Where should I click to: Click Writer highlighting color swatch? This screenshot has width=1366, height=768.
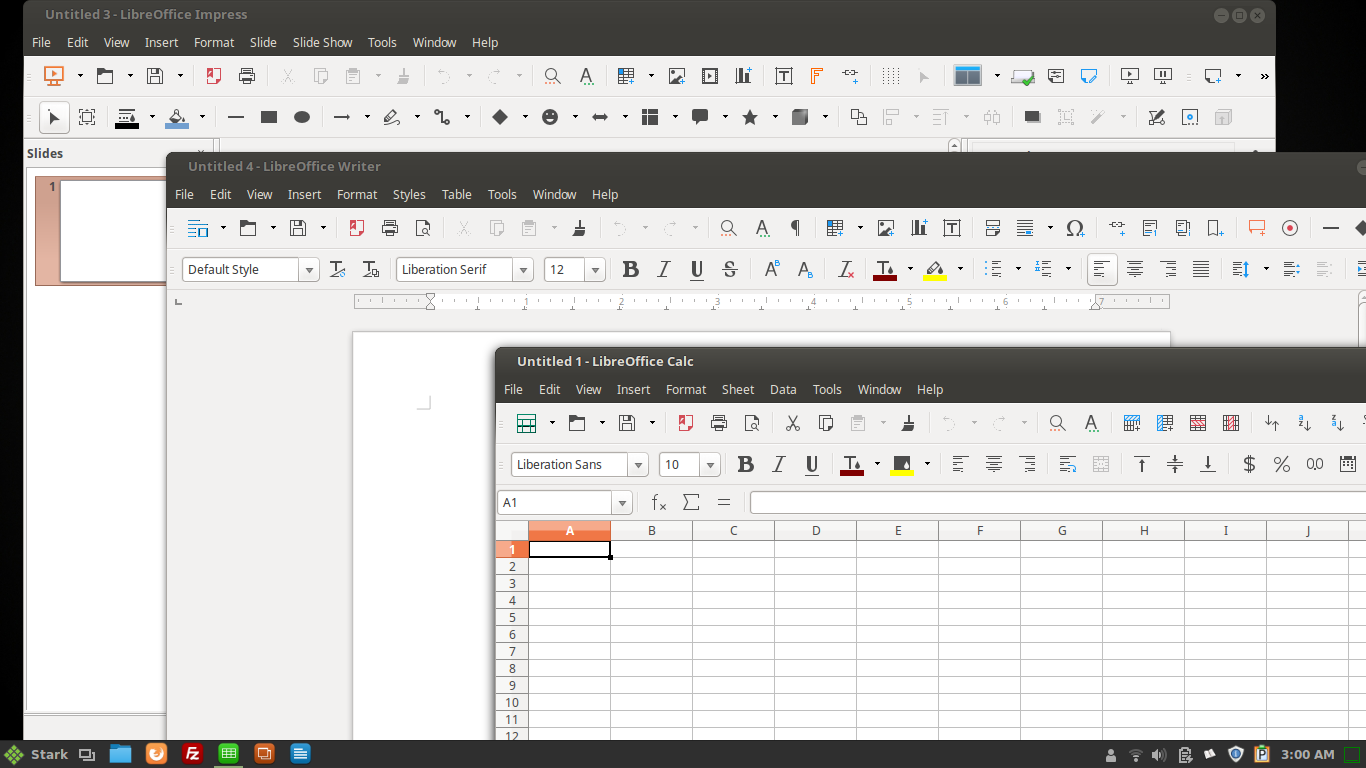pyautogui.click(x=935, y=269)
